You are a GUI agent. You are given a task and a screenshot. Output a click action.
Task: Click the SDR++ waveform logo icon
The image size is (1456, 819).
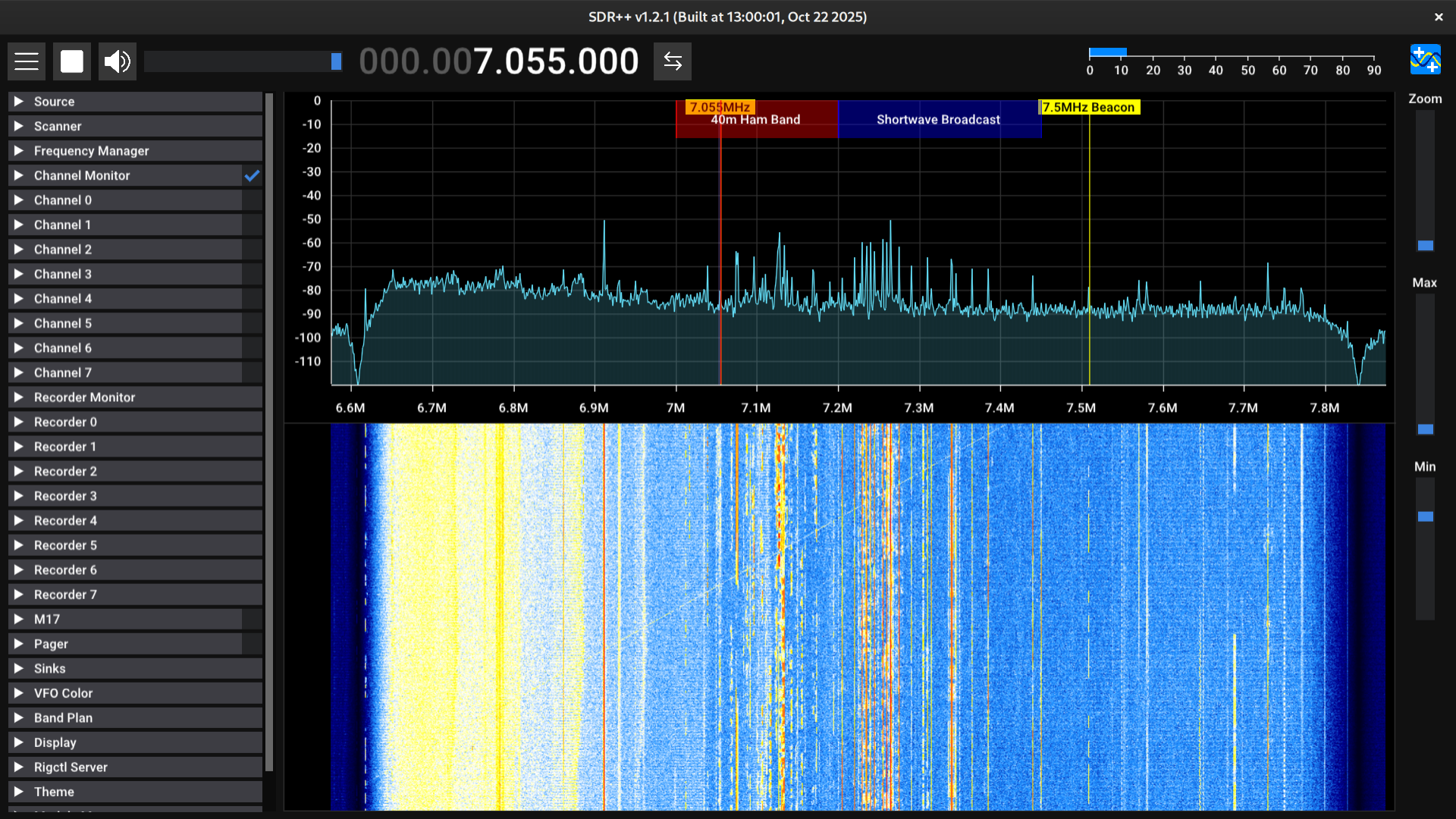[x=1425, y=60]
